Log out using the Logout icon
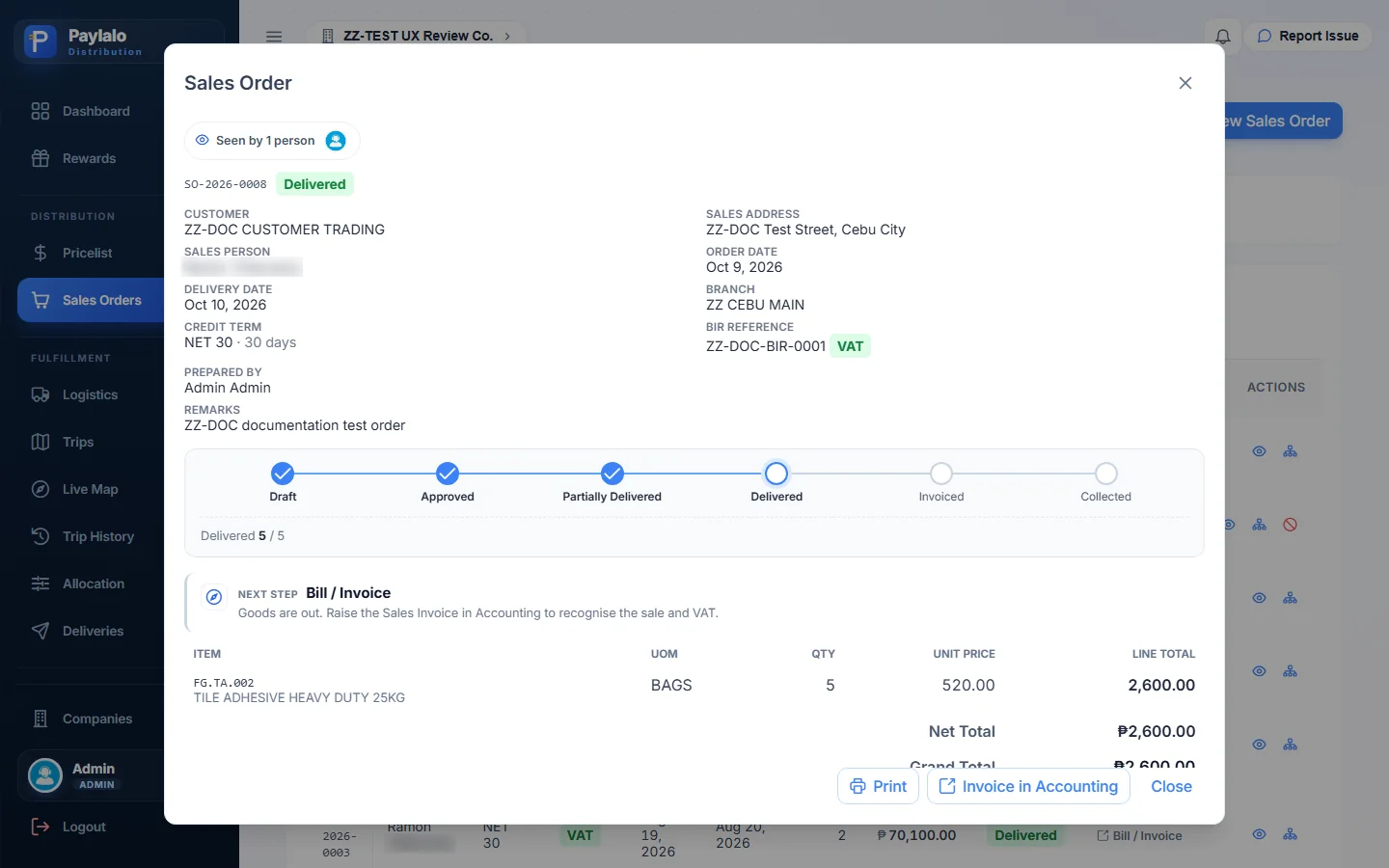The image size is (1389, 868). [41, 827]
